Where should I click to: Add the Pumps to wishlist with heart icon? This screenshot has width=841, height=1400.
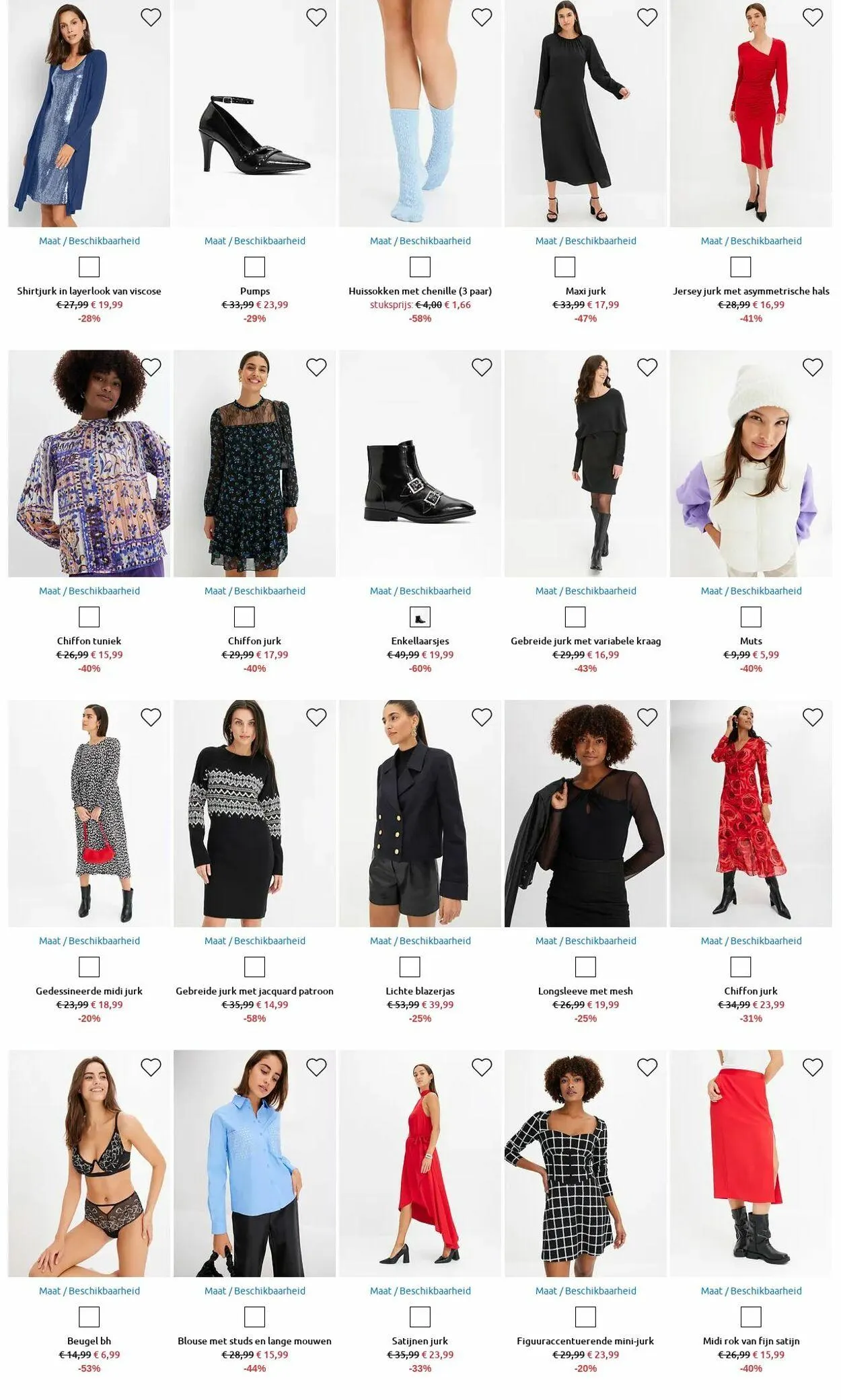tap(316, 17)
